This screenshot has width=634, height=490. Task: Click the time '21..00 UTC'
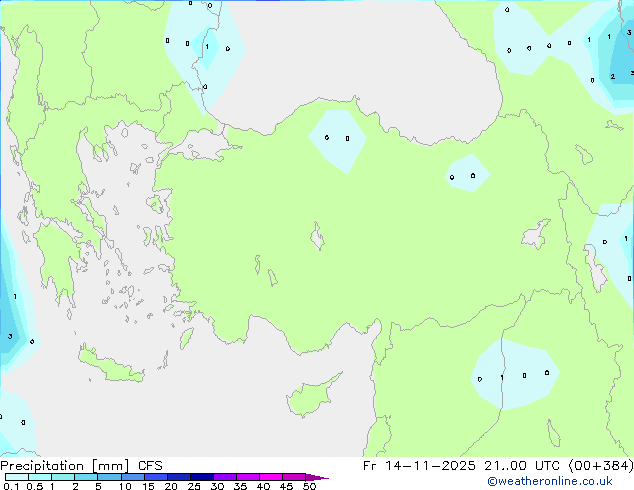(x=522, y=466)
